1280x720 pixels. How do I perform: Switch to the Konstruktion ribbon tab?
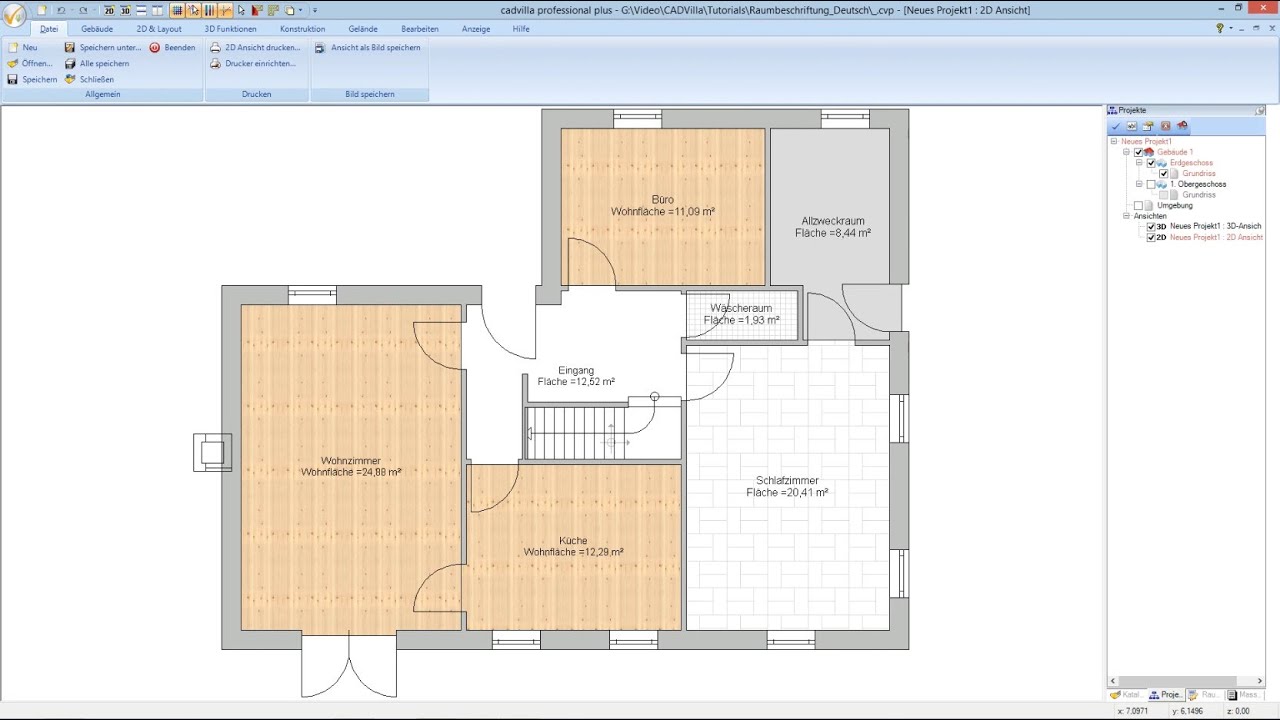[302, 29]
